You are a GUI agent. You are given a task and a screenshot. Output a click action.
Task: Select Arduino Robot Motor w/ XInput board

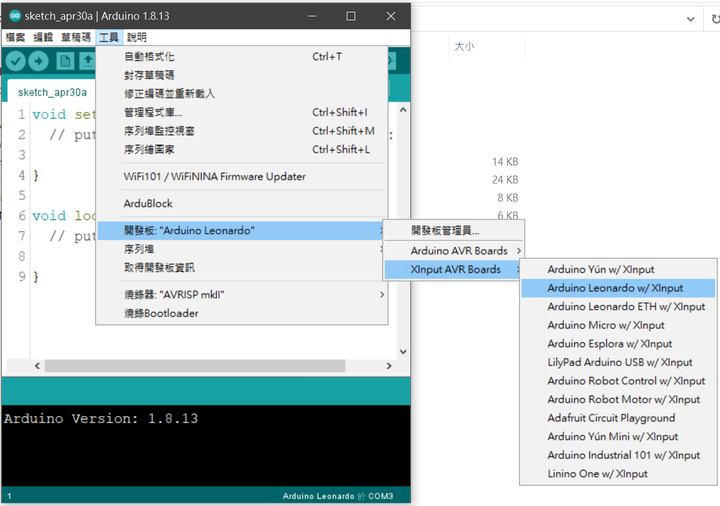click(x=618, y=399)
